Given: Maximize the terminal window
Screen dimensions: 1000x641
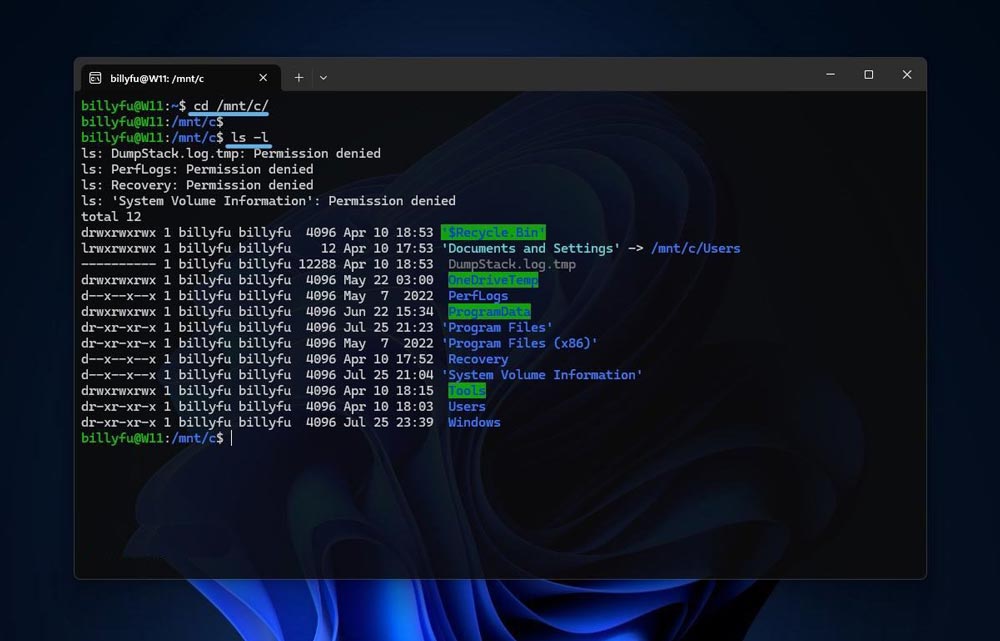Looking at the screenshot, I should (x=868, y=75).
